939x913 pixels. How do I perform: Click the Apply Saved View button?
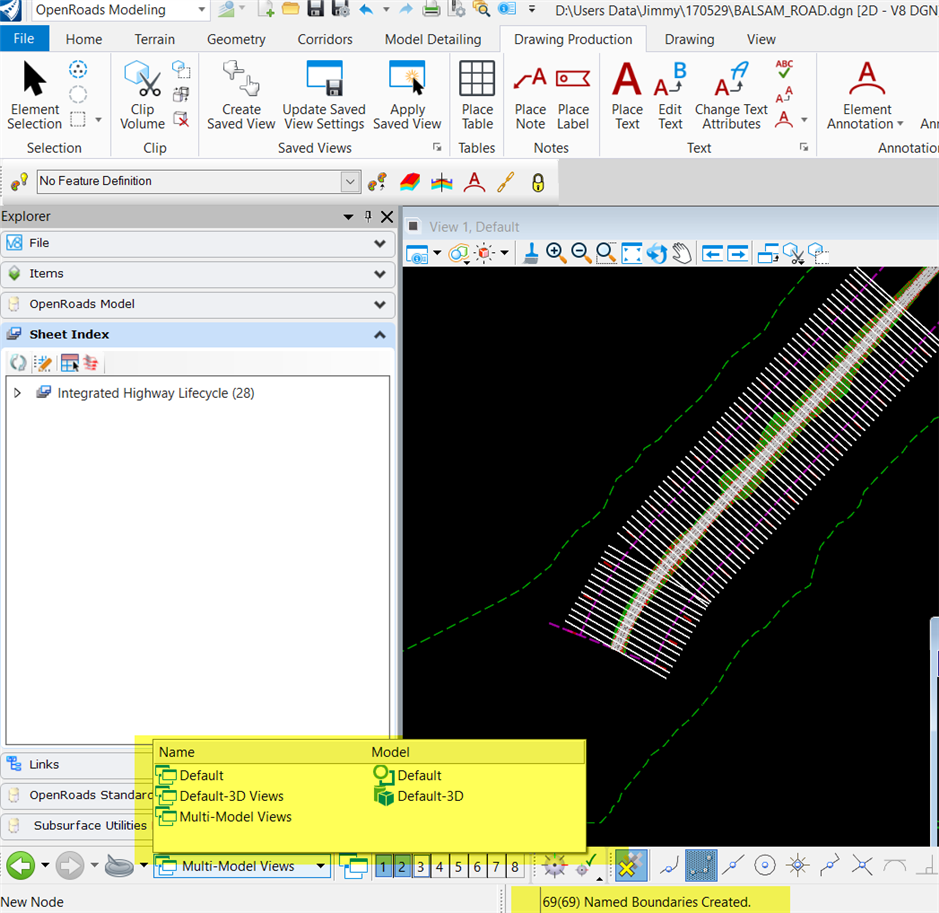coord(407,95)
